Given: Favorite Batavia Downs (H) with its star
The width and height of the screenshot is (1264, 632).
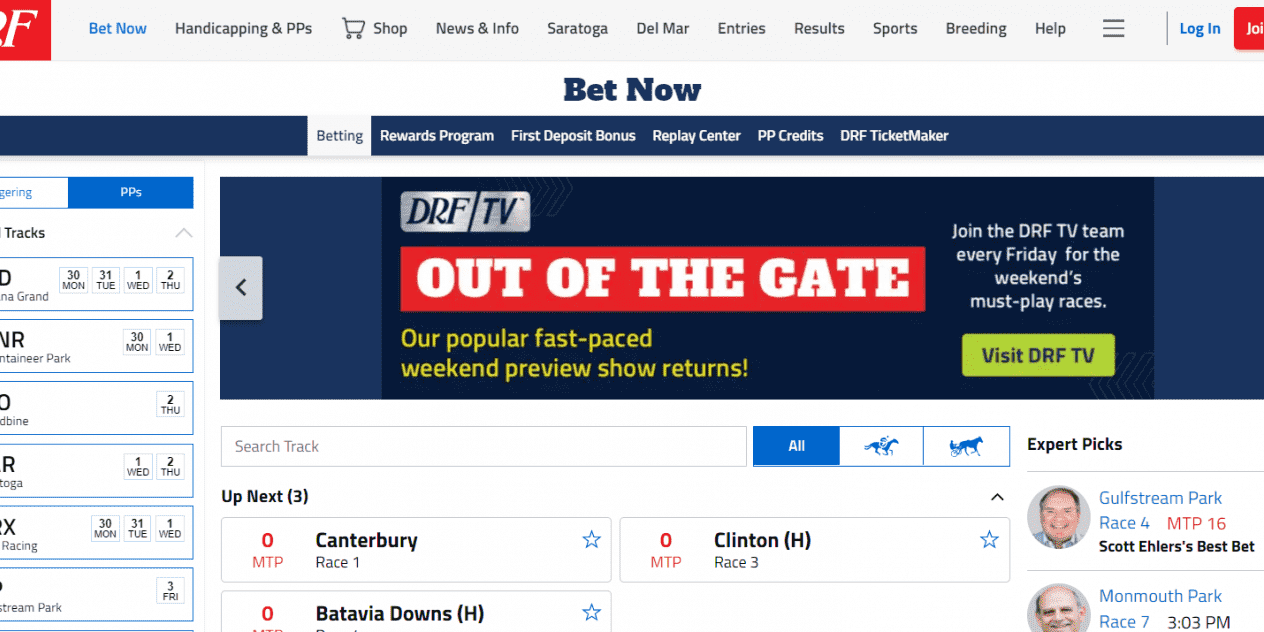Looking at the screenshot, I should [x=591, y=613].
